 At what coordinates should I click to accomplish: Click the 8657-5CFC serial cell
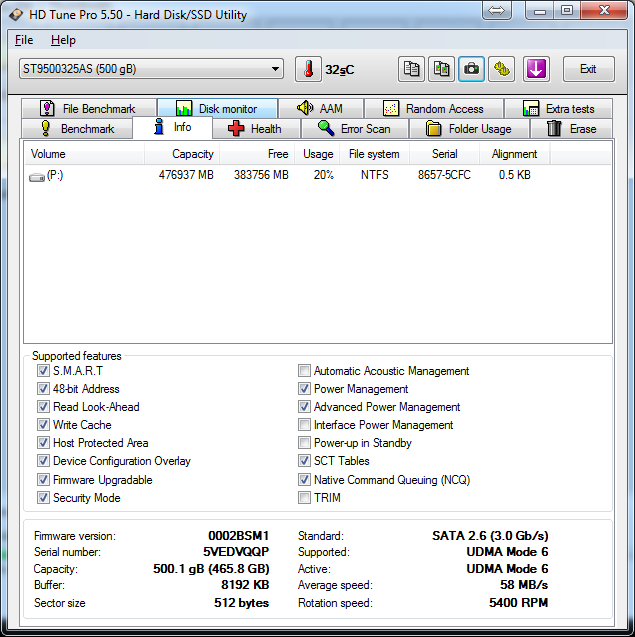[444, 175]
